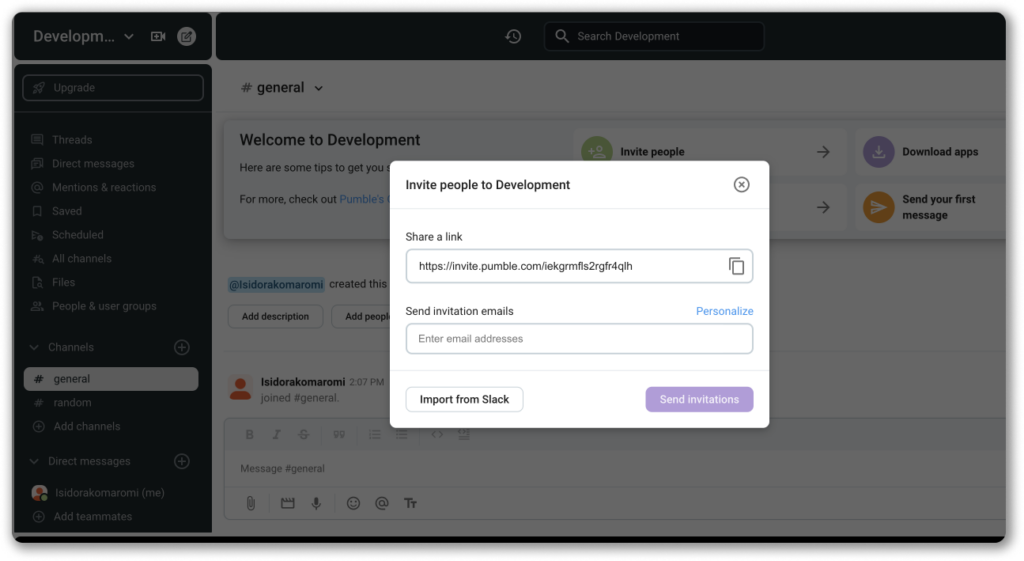This screenshot has height=561, width=1024.
Task: Toggle italic formatting in editor
Action: (276, 435)
